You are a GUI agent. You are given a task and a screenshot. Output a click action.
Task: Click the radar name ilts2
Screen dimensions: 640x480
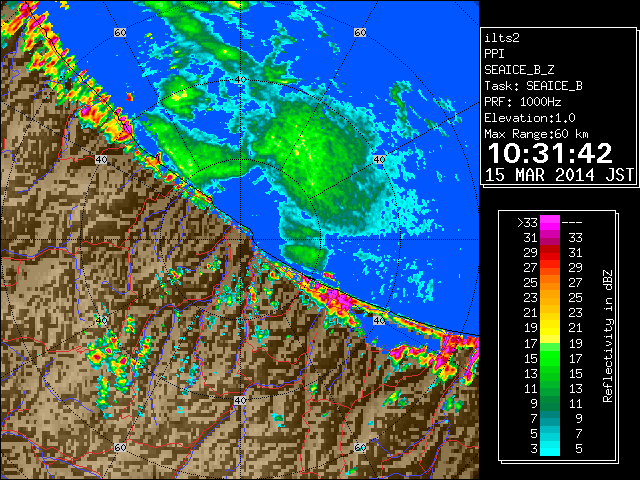(502, 38)
